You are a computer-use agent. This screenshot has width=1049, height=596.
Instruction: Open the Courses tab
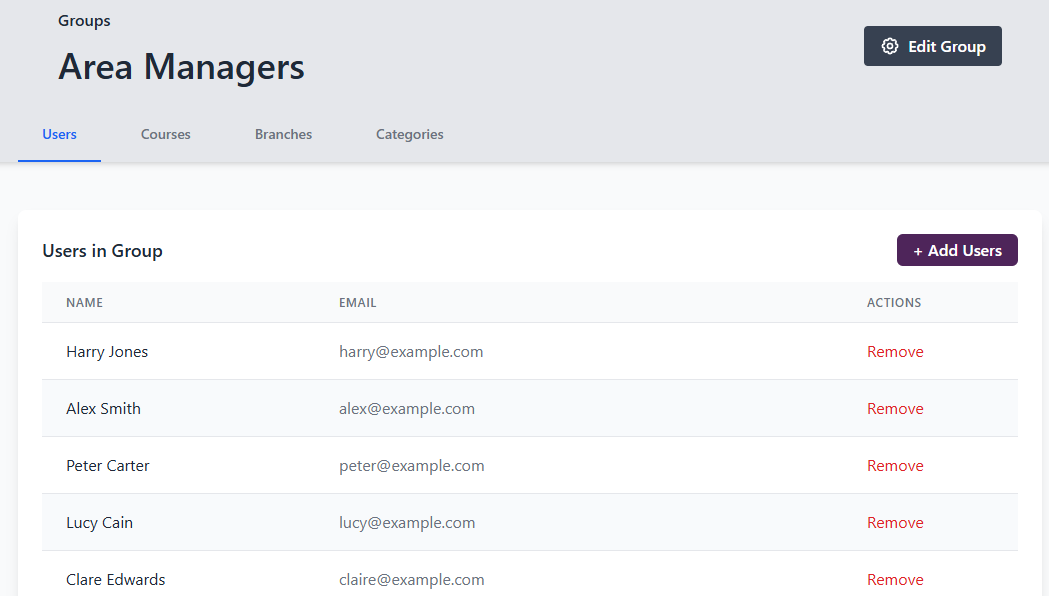point(165,134)
